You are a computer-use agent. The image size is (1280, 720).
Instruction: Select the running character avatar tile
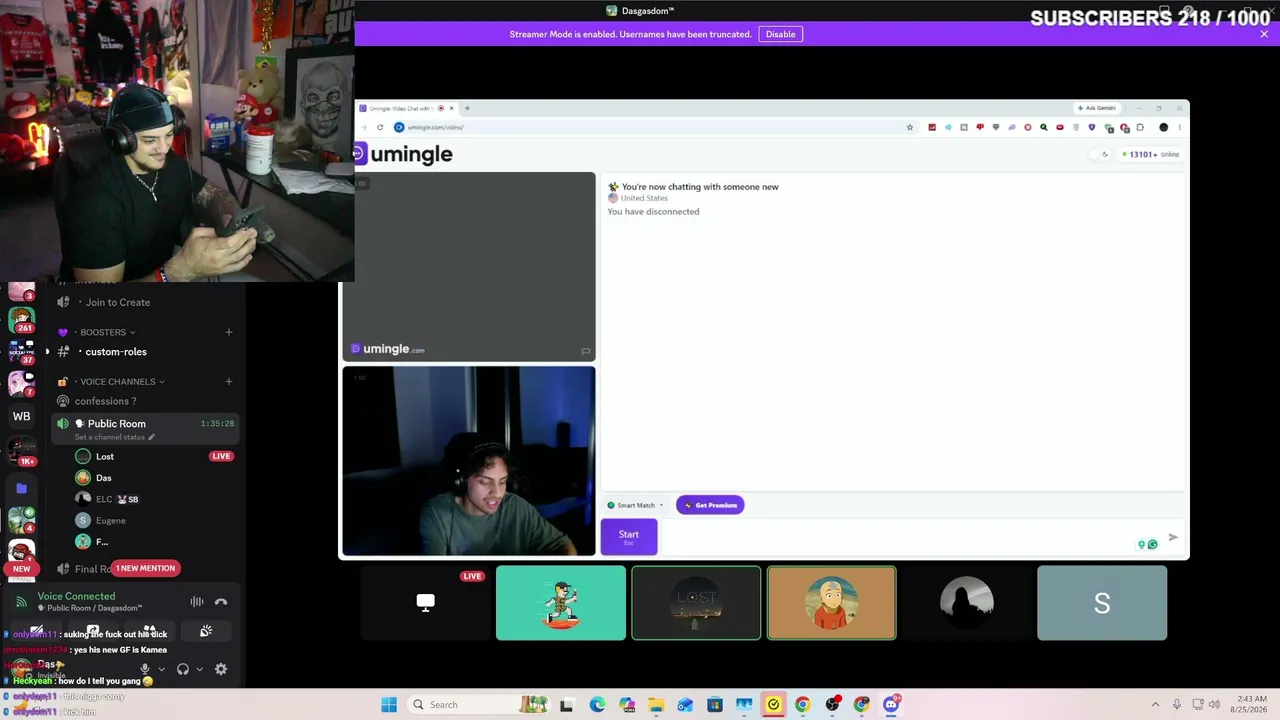[561, 603]
